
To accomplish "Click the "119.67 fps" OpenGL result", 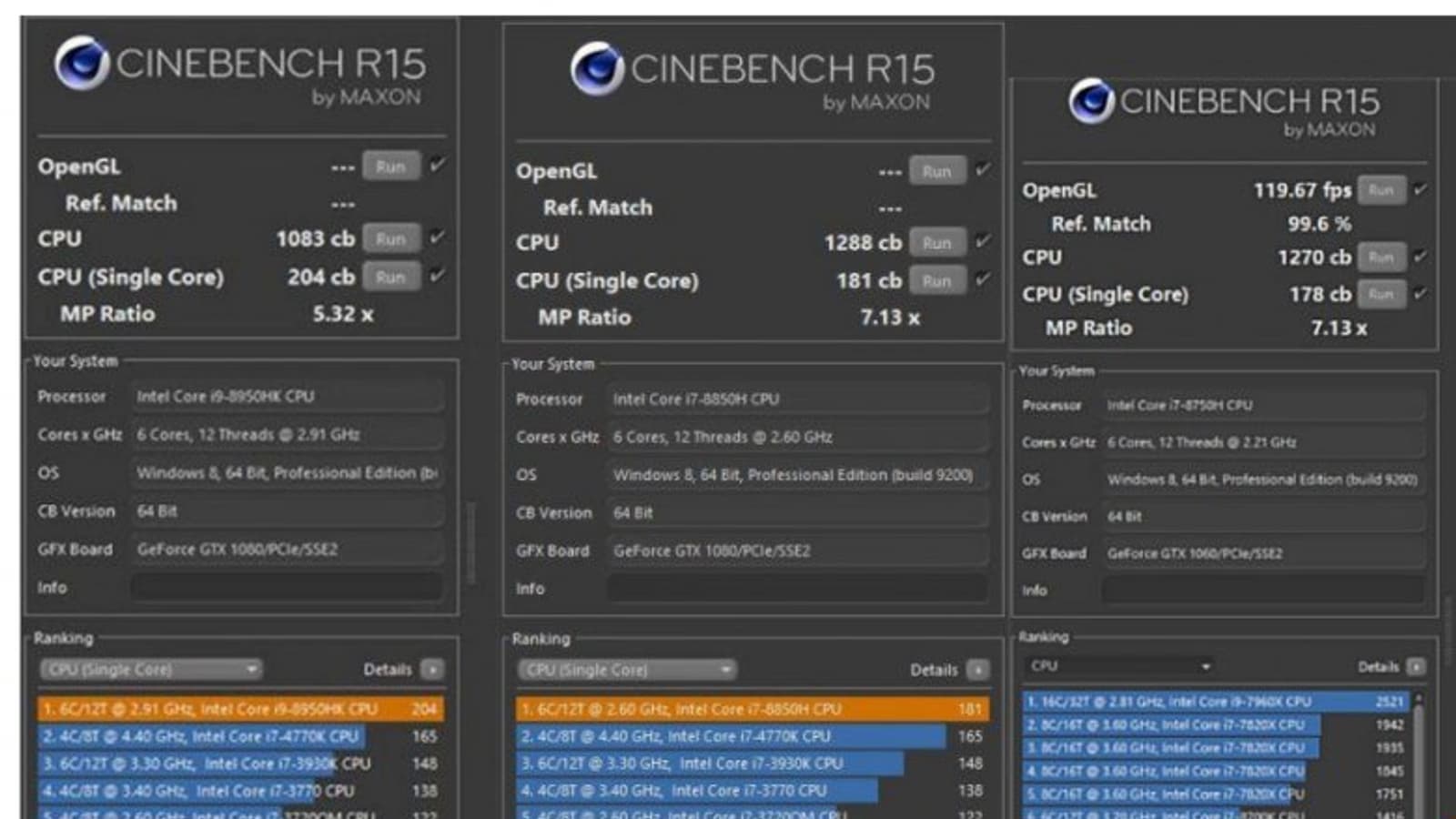I will pyautogui.click(x=1302, y=190).
